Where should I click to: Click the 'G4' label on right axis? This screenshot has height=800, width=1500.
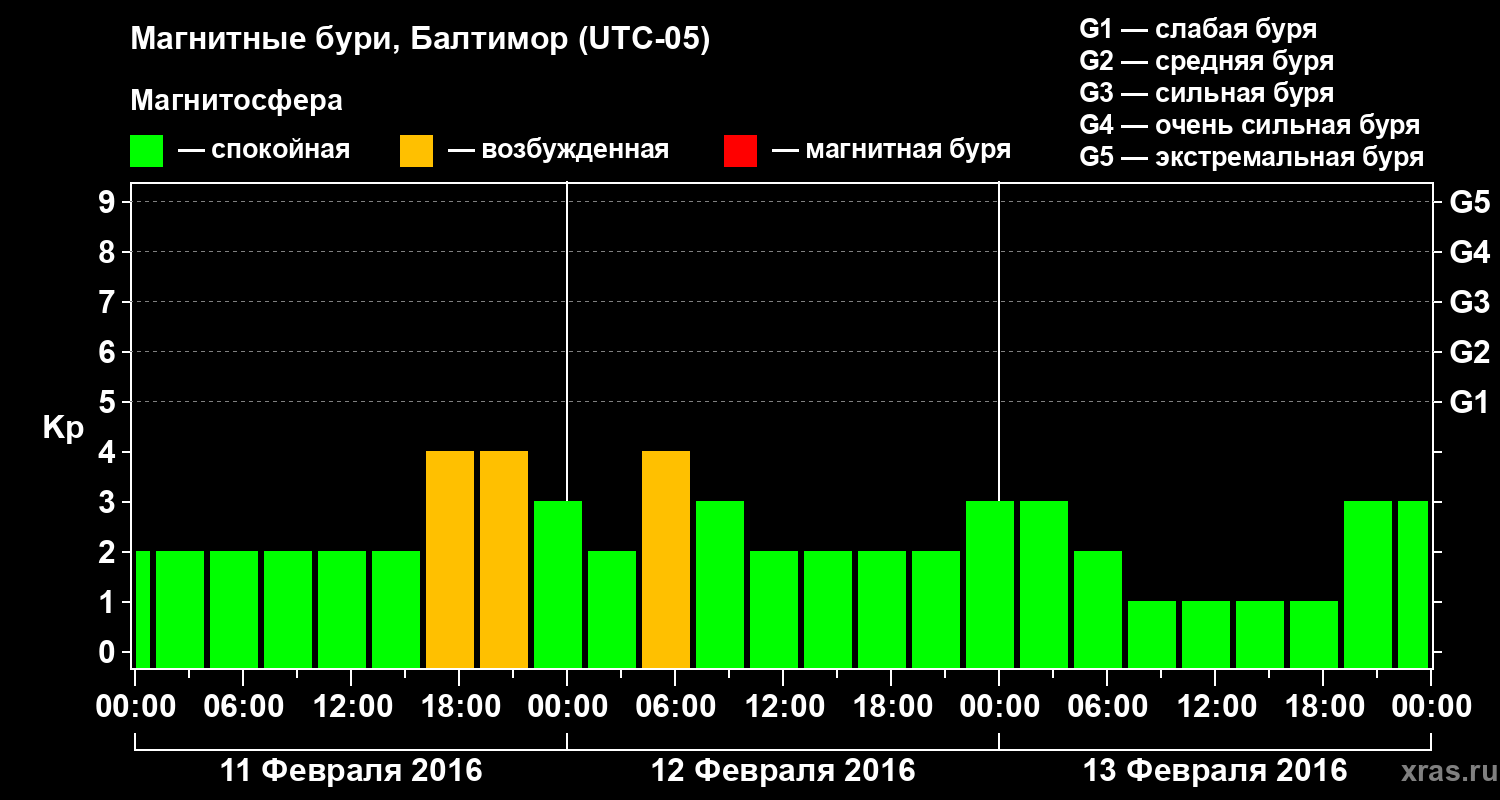pos(1469,252)
